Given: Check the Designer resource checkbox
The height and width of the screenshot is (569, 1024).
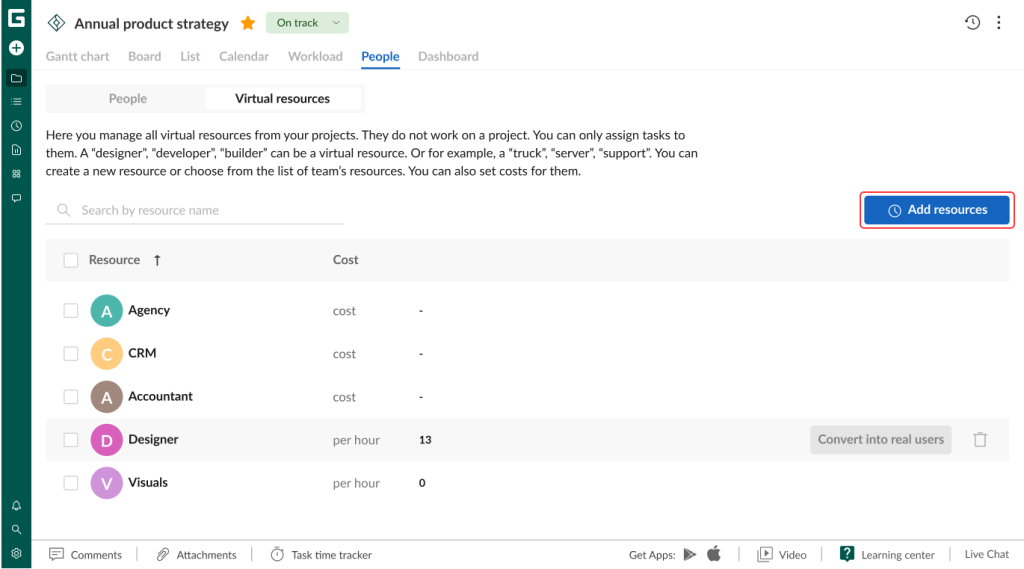Looking at the screenshot, I should coord(71,440).
